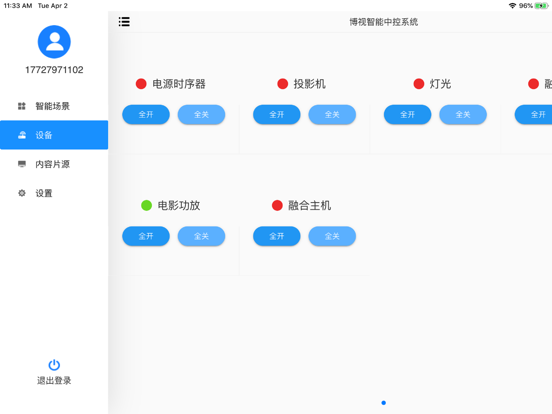Click red status dot for 电源时序器
Screen dimensions: 552x414
coord(141,84)
